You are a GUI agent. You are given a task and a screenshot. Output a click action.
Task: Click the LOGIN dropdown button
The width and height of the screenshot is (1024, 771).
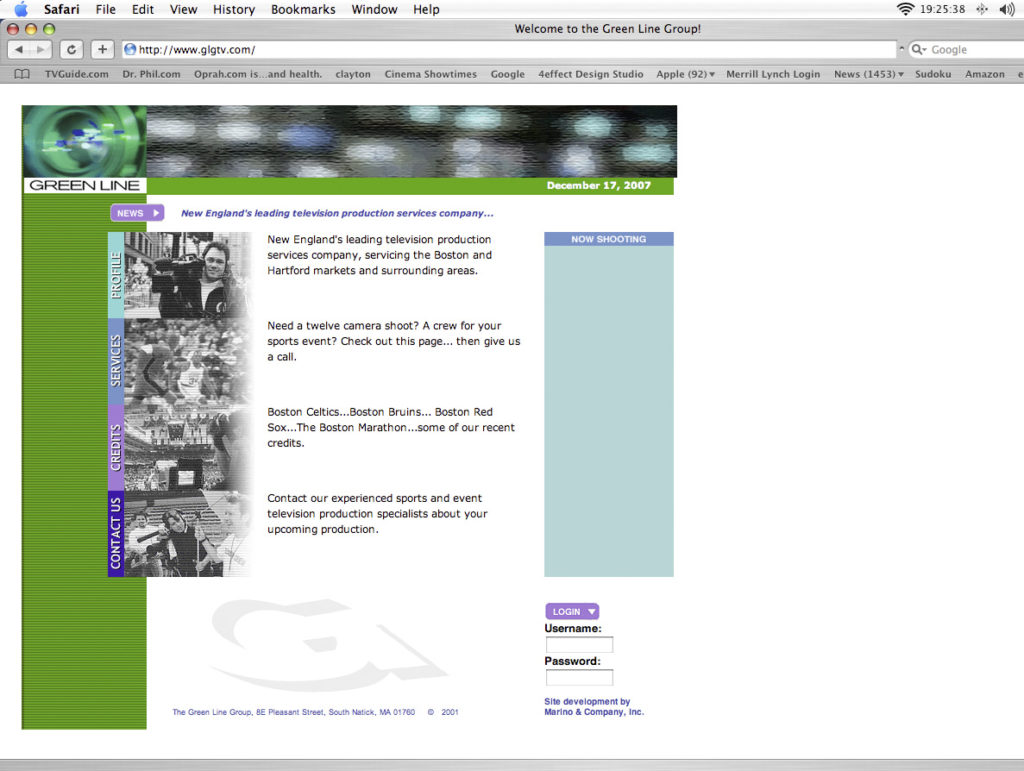(572, 612)
